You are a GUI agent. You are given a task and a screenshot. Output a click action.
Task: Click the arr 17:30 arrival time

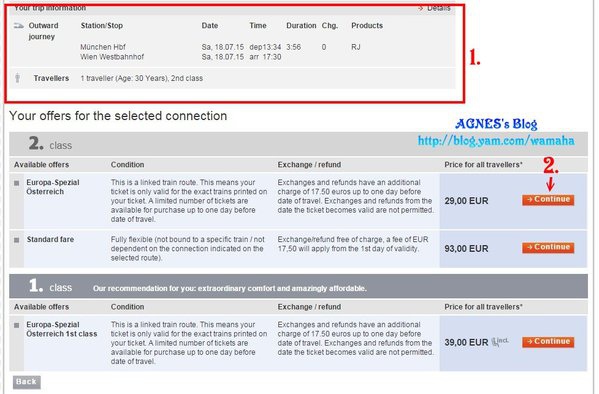(x=265, y=57)
